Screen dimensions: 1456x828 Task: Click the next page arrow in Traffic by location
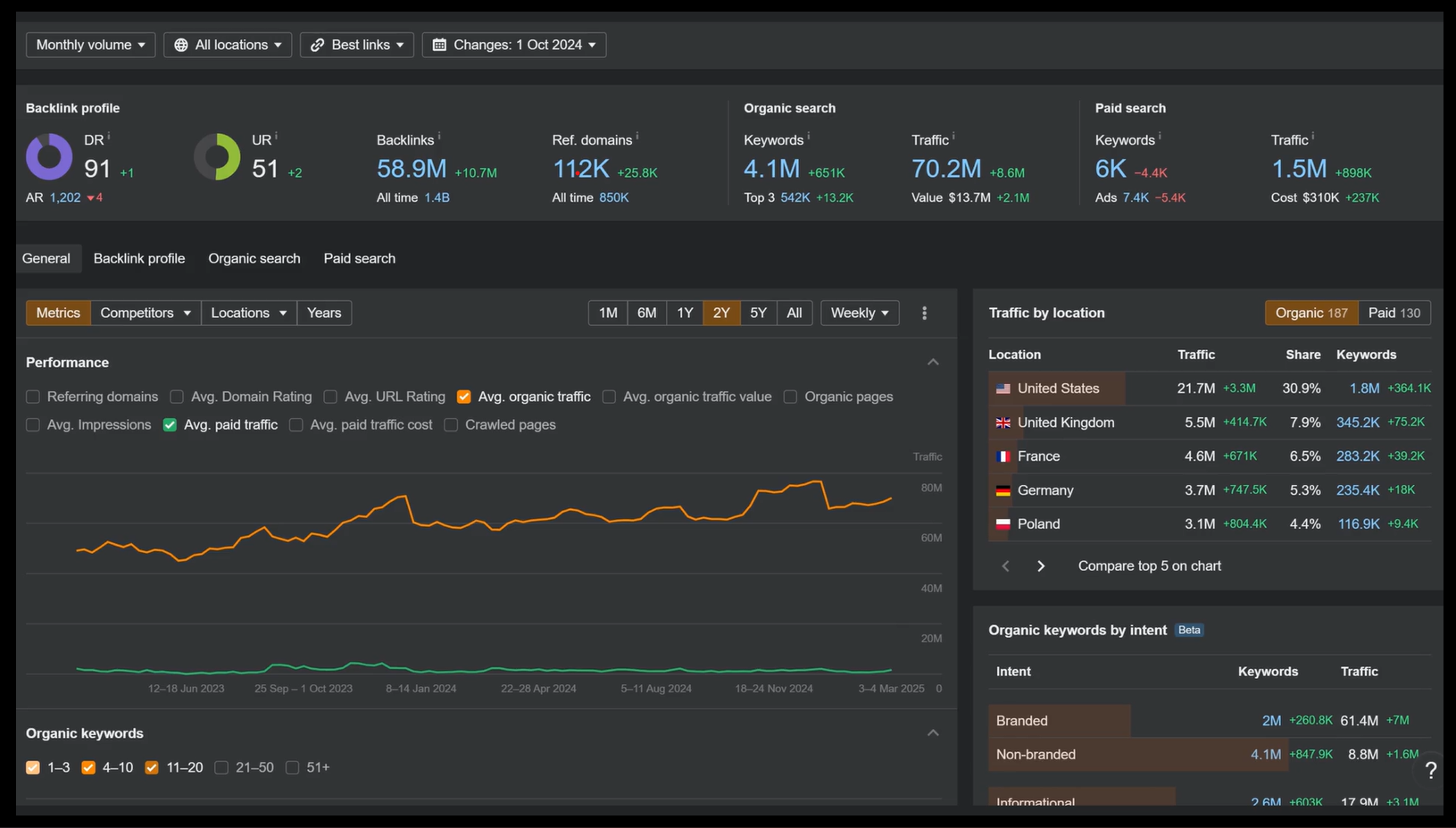1041,566
